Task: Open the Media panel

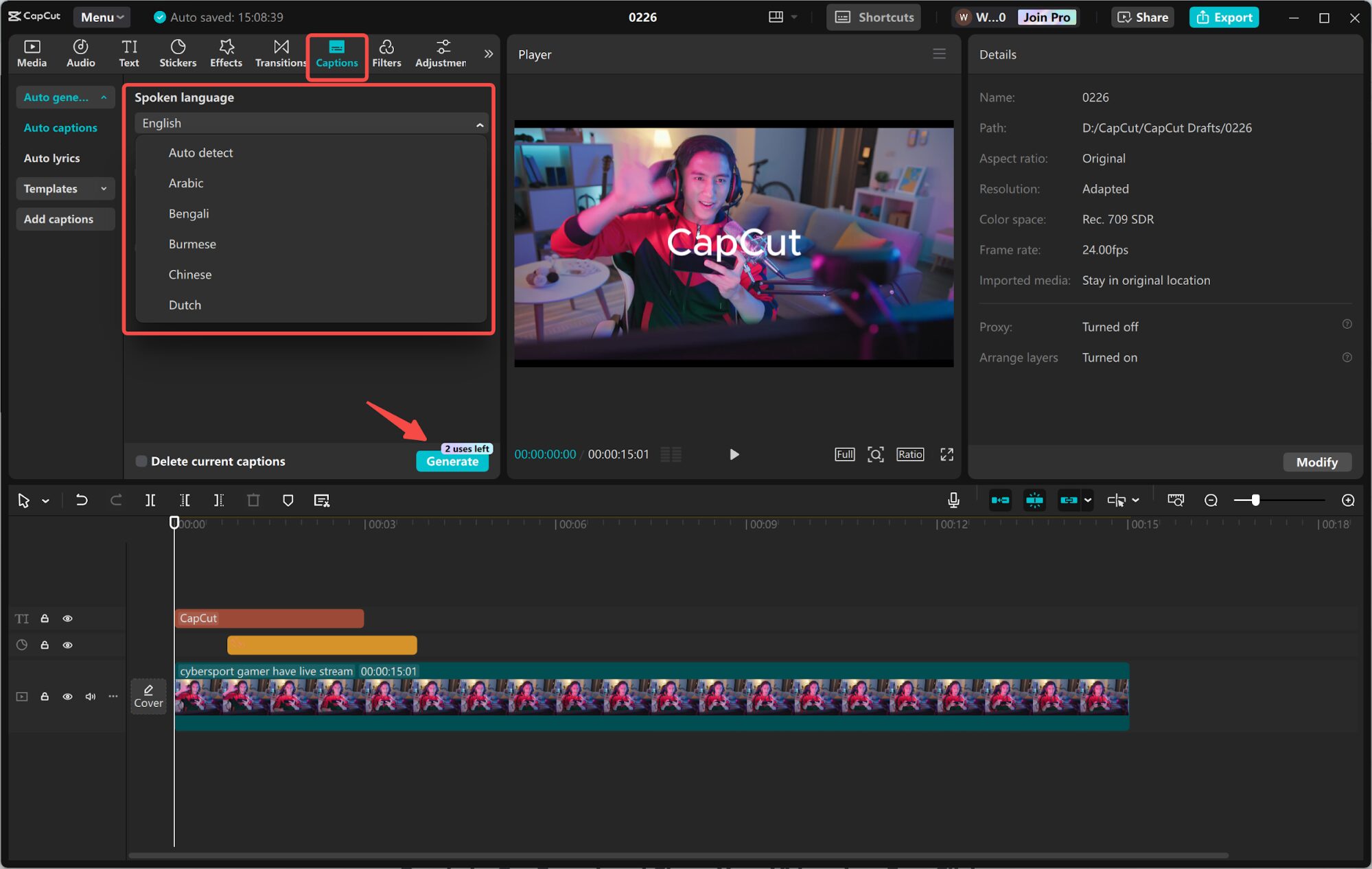Action: pos(32,53)
